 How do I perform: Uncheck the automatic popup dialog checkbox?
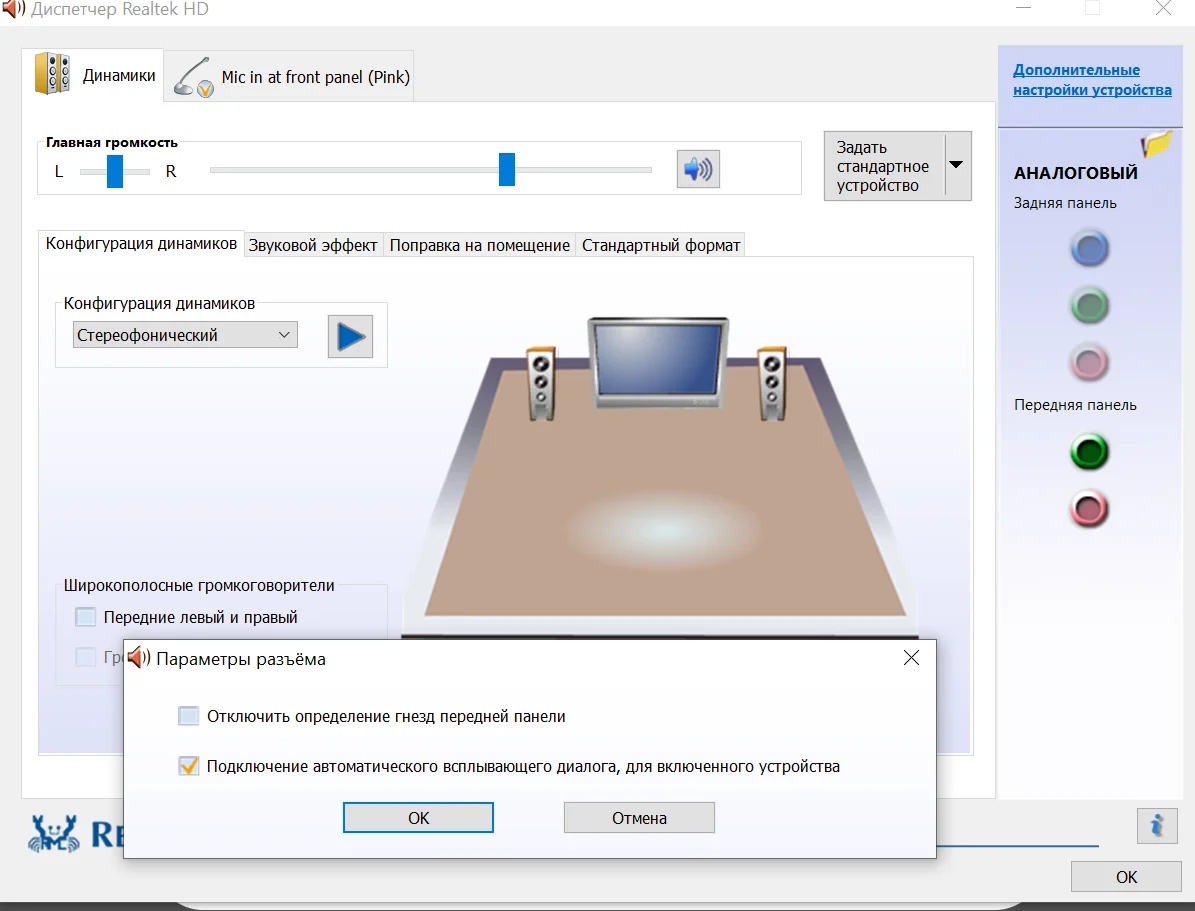(188, 765)
